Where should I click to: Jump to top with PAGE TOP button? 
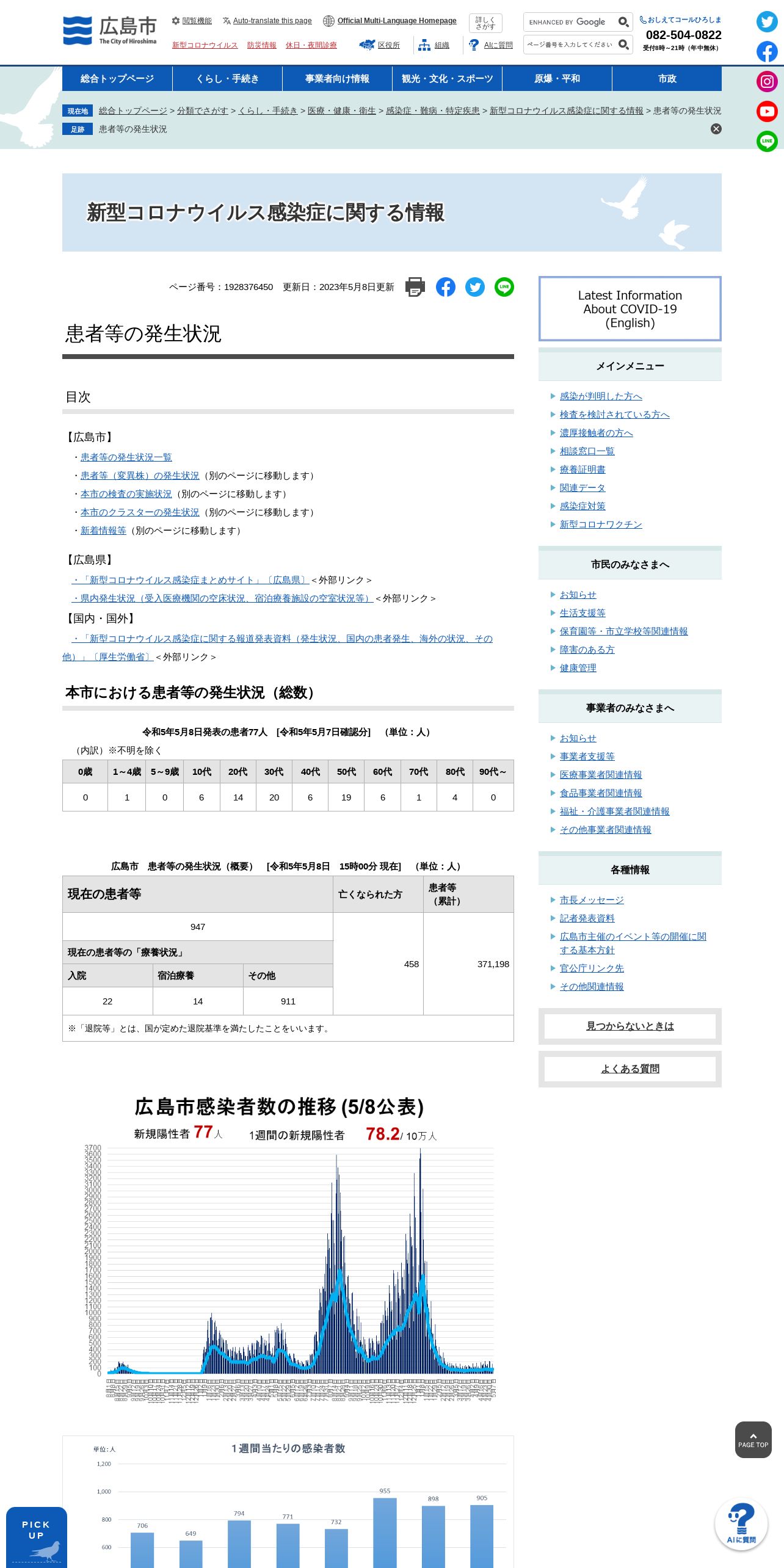[x=753, y=1440]
